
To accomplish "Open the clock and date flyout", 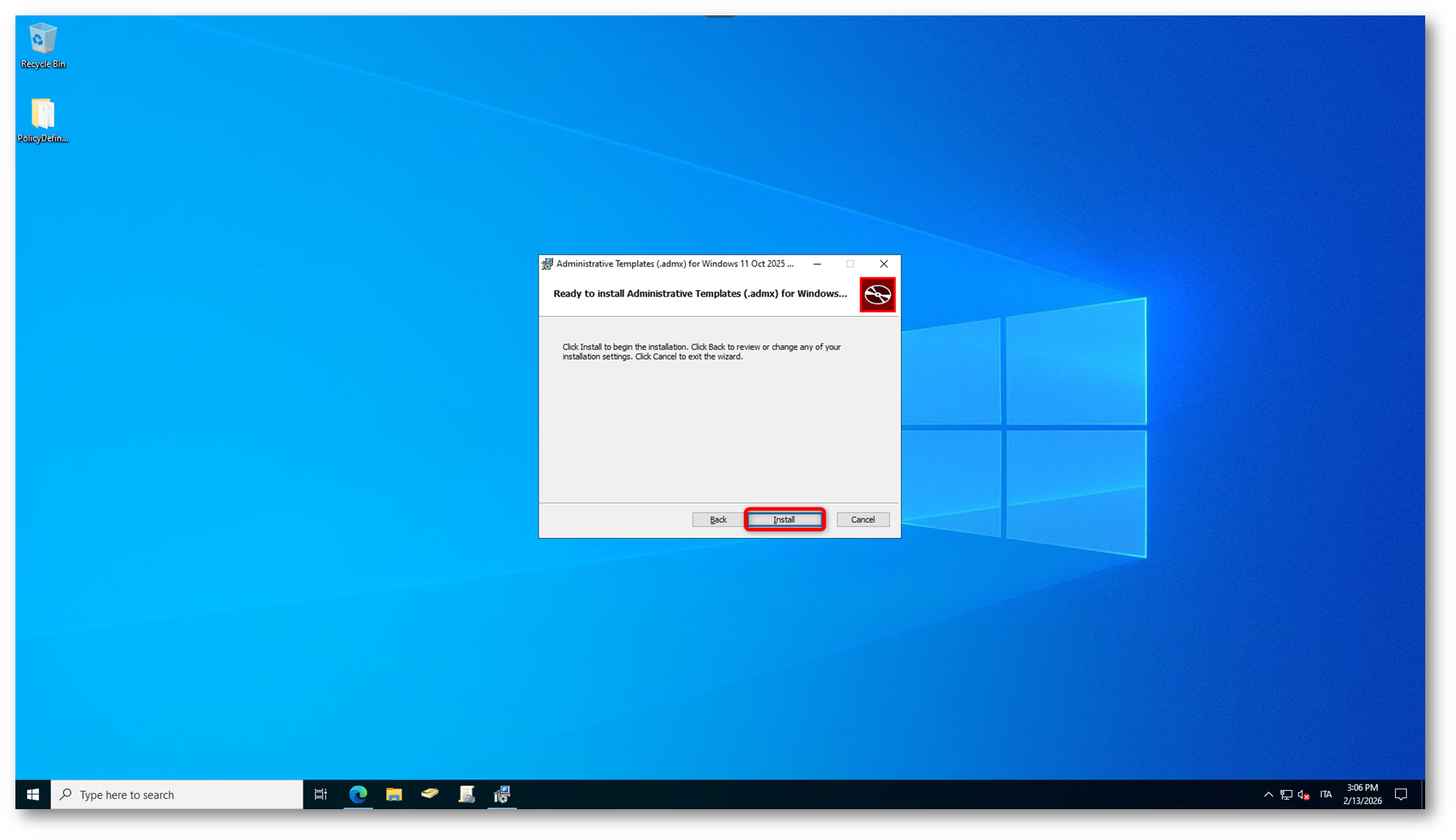I will click(x=1362, y=794).
